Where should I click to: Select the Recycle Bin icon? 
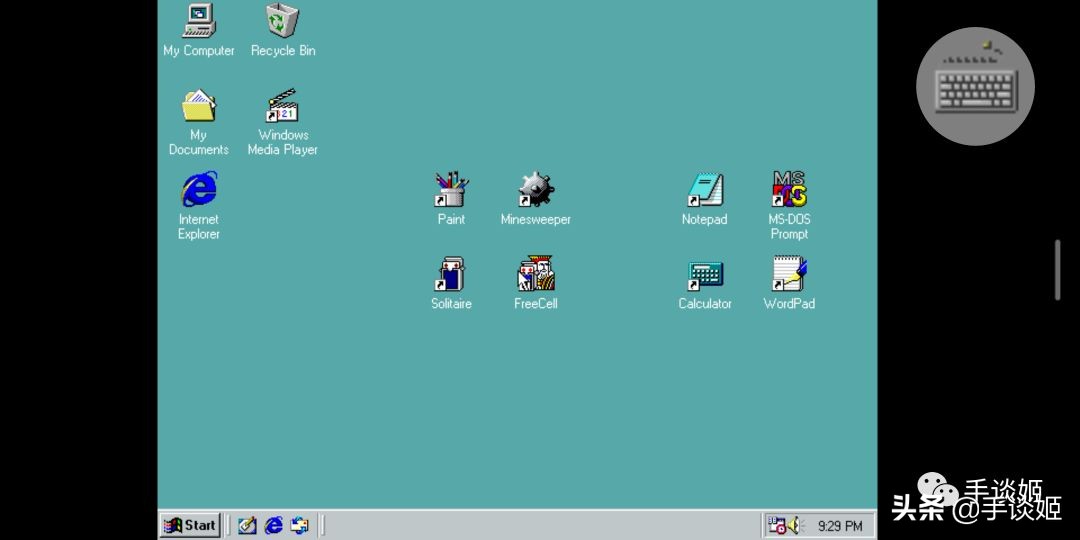282,22
